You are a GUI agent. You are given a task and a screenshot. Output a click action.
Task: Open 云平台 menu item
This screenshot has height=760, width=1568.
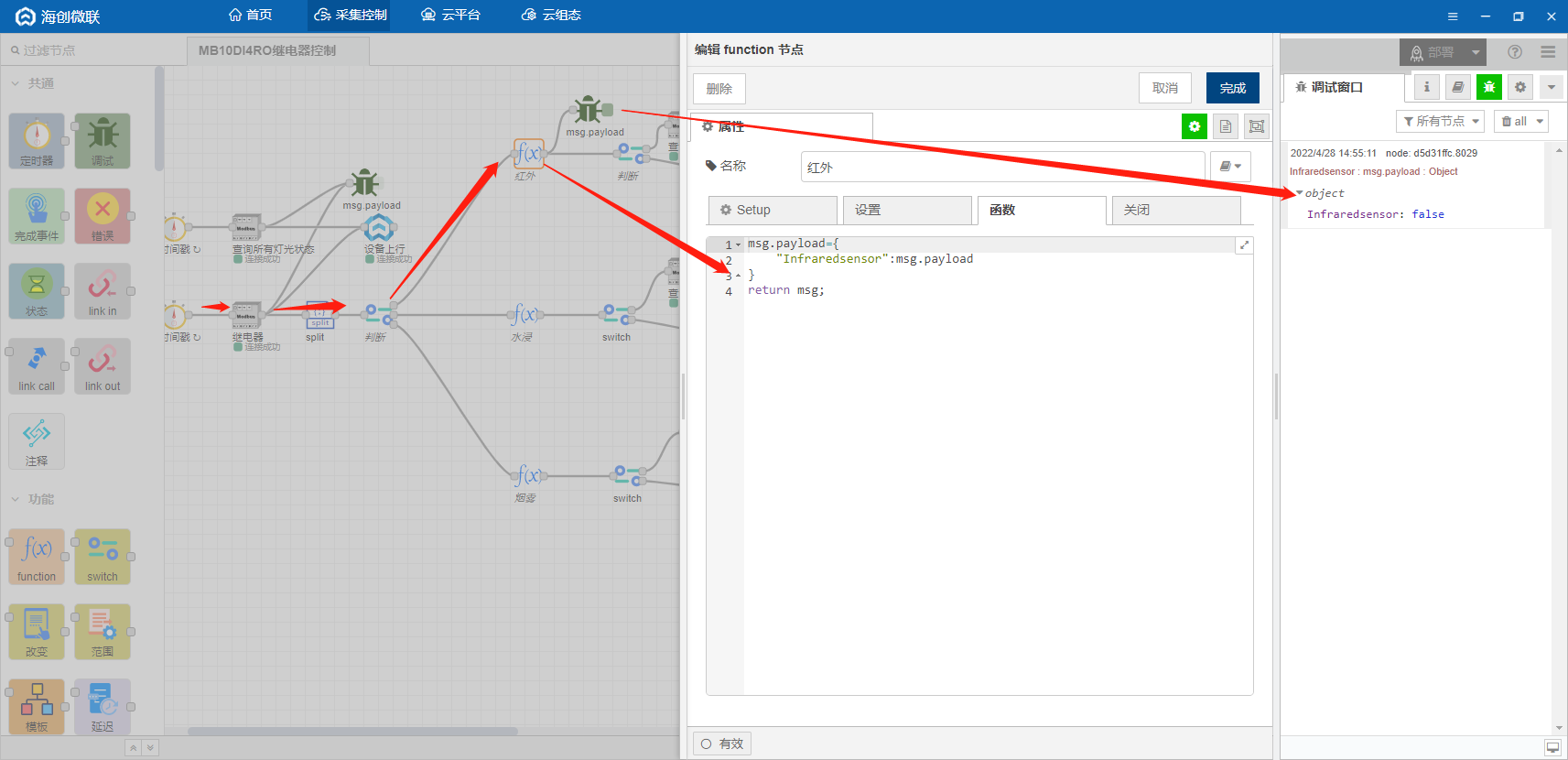click(x=450, y=16)
